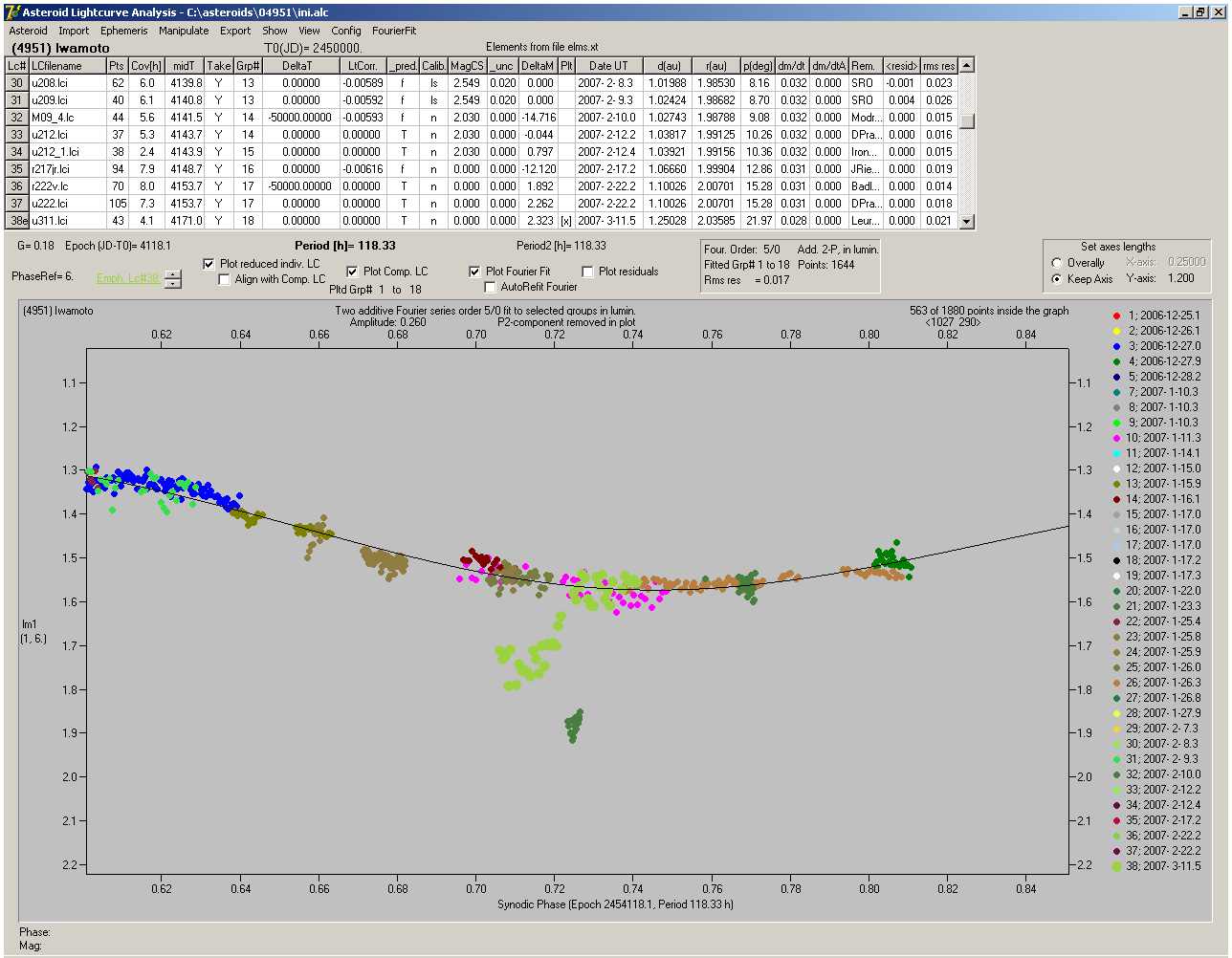Screen dimensions: 1232x958
Task: Click DeltaM value -14.716 cell
Action: pyautogui.click(x=539, y=118)
